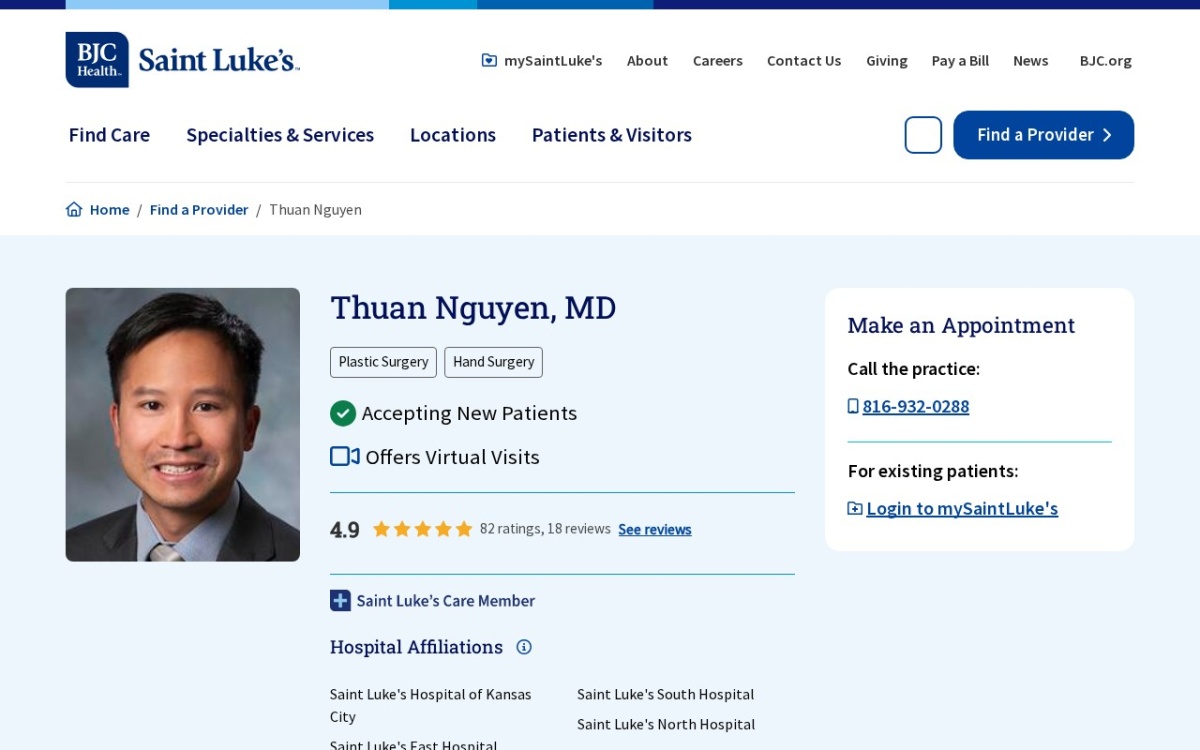Click Accepting New Patients text
The height and width of the screenshot is (750, 1200).
tap(469, 413)
